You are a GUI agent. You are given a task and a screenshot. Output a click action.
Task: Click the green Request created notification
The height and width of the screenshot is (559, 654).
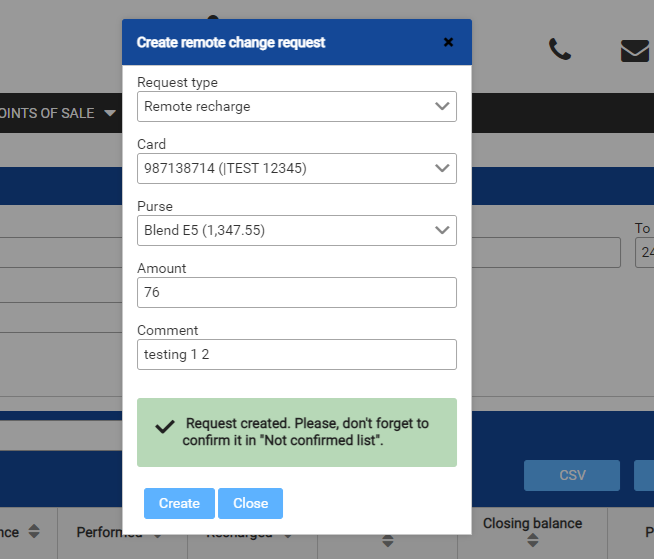[x=297, y=432]
